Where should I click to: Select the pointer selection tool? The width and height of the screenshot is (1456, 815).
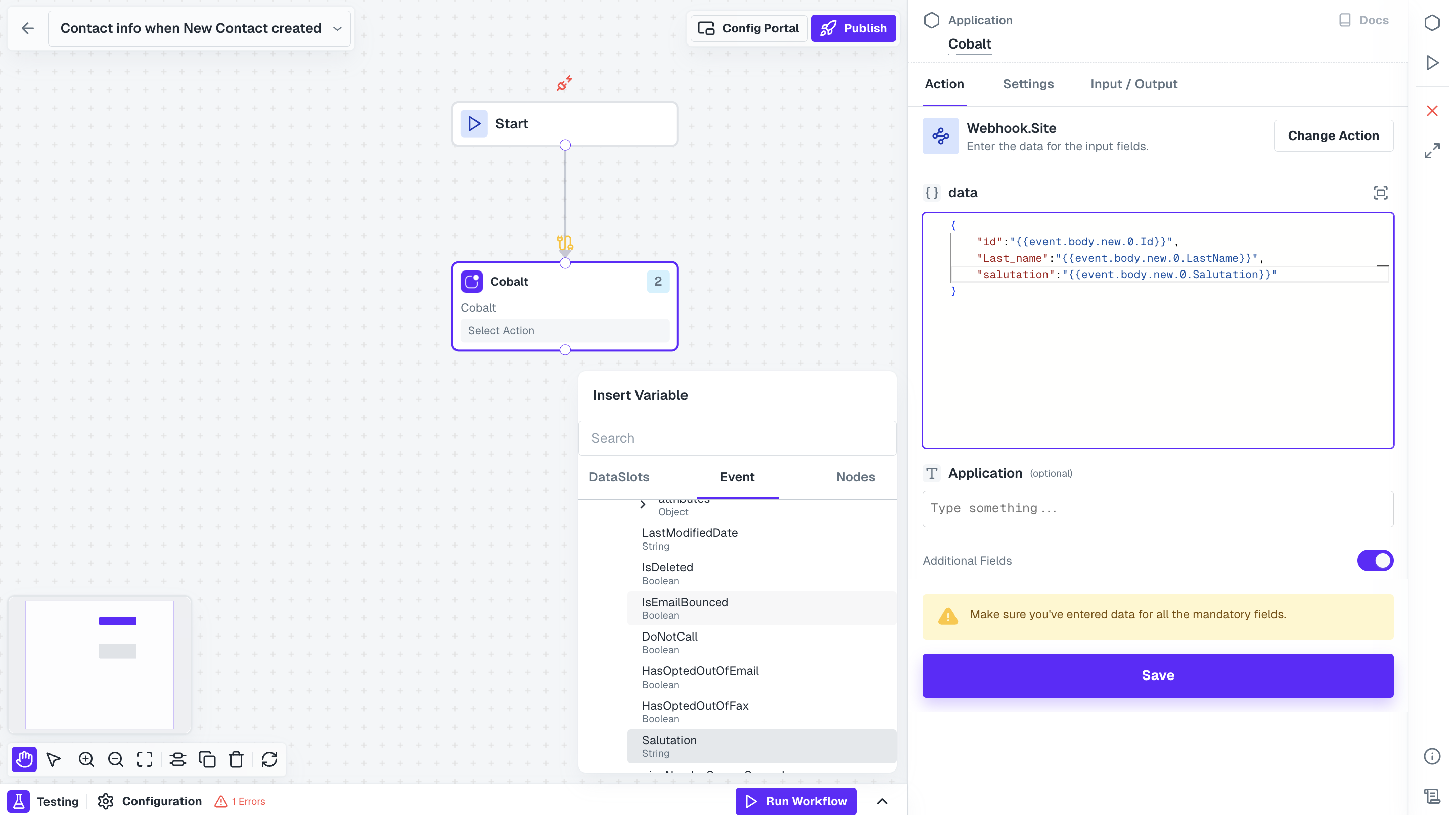[54, 759]
